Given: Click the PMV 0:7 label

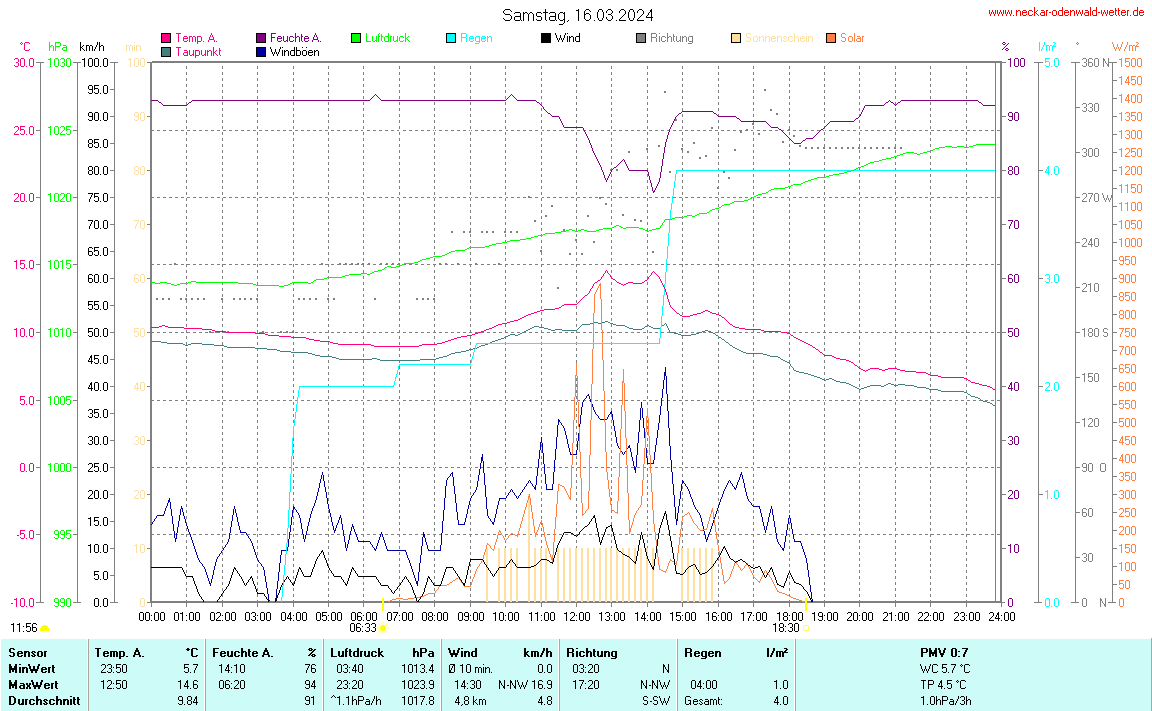Looking at the screenshot, I should coord(943,653).
